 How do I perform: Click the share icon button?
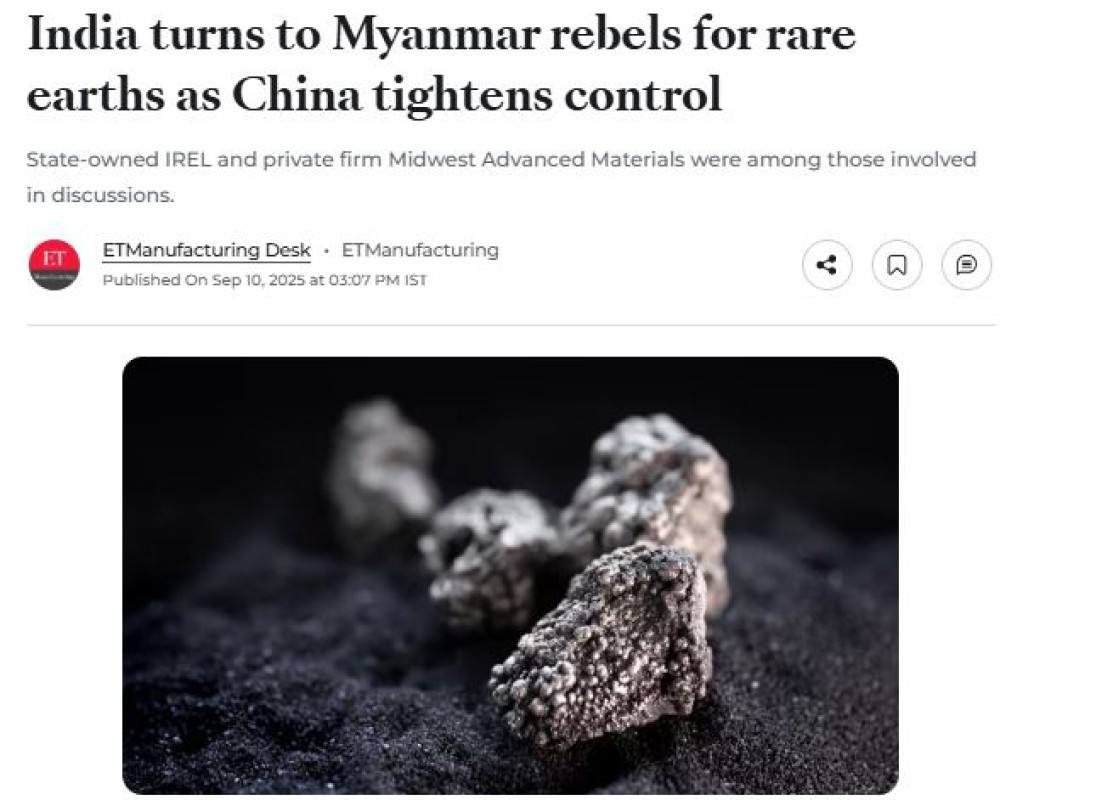[827, 265]
